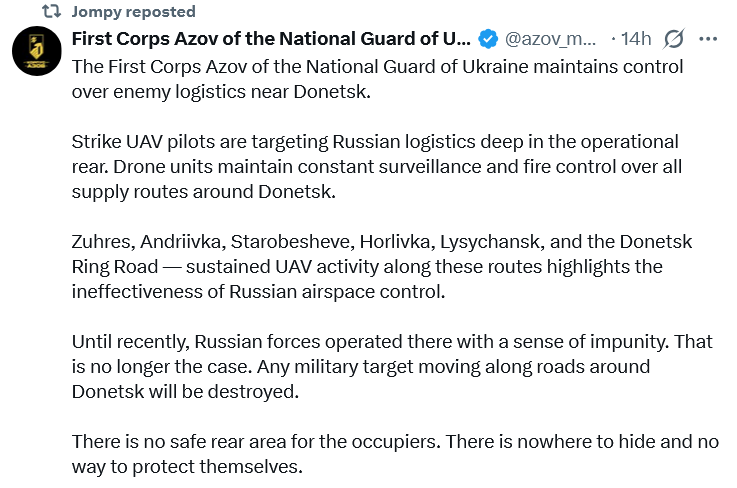The width and height of the screenshot is (737, 488).
Task: Click the blue verified checkmark badge
Action: [x=488, y=39]
